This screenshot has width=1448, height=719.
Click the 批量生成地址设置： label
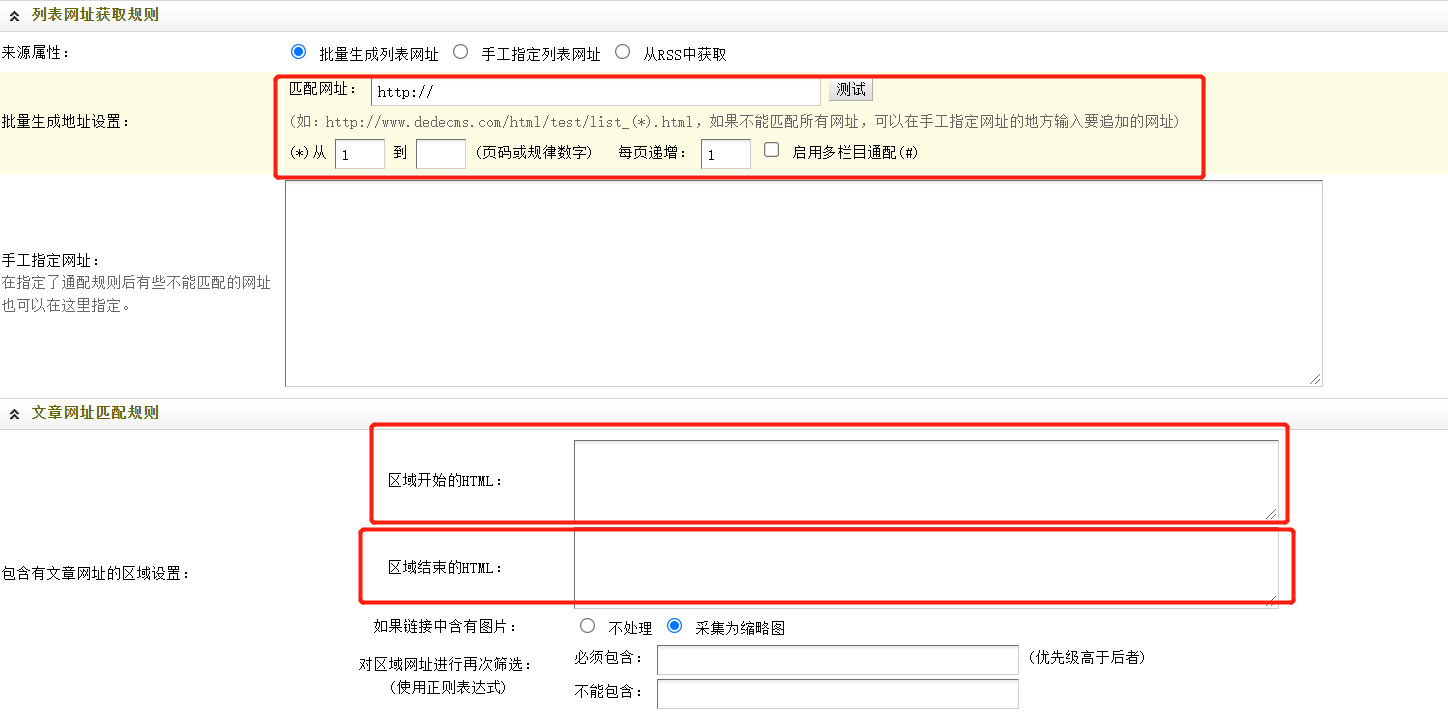click(x=66, y=122)
